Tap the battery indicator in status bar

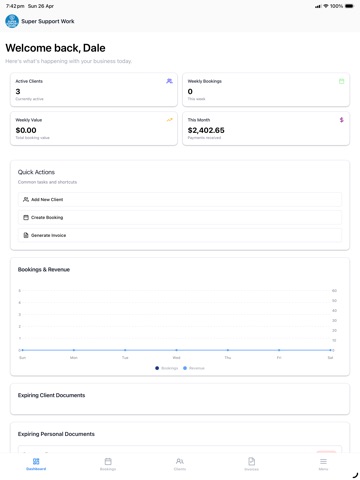(349, 6)
